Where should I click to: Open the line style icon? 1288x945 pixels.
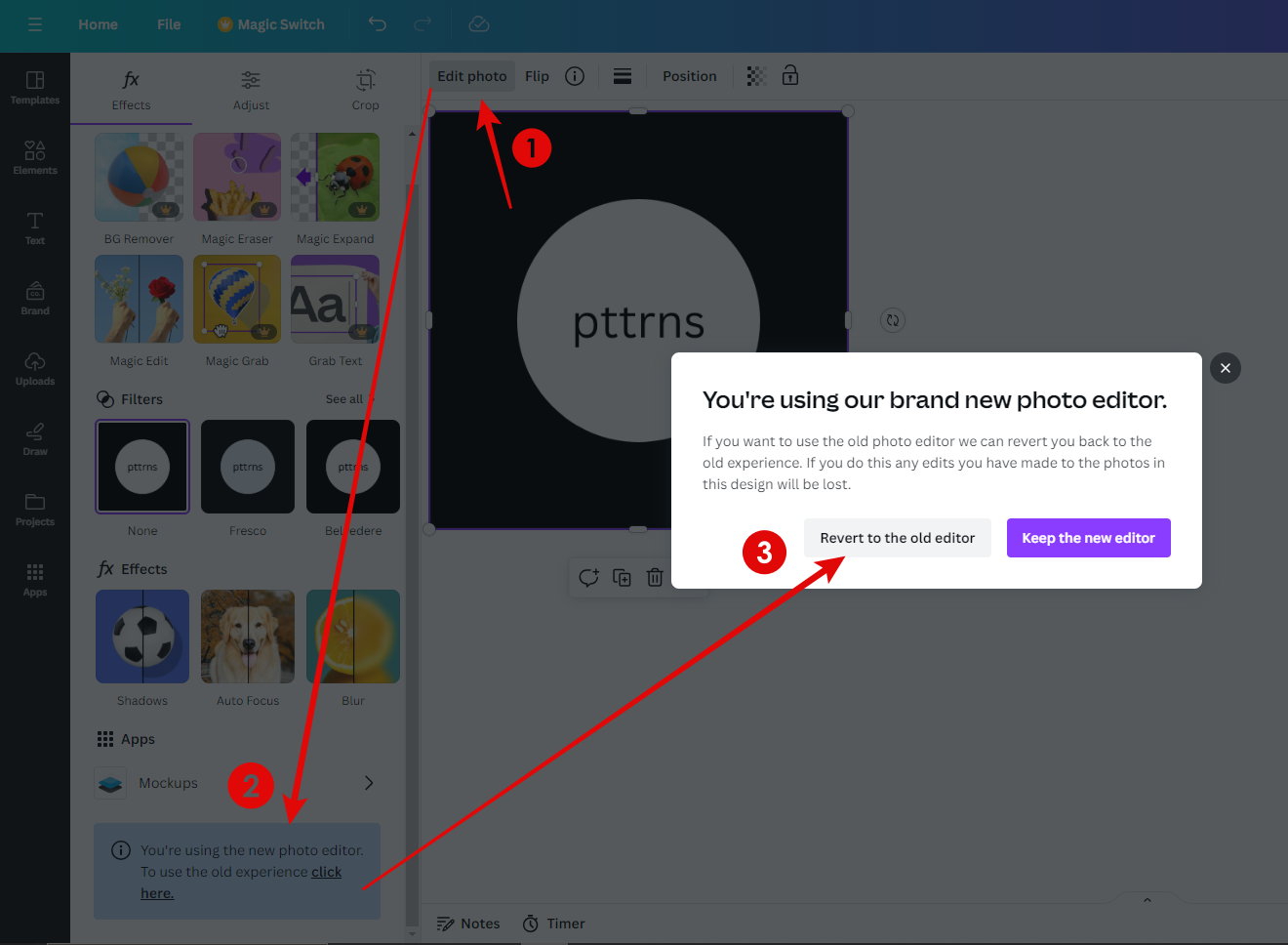[x=623, y=76]
